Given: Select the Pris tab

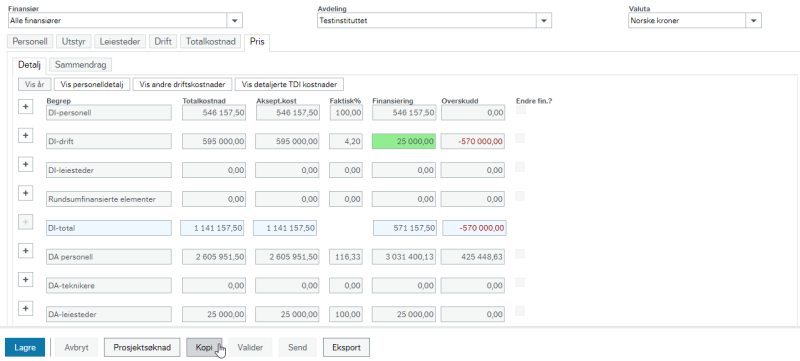Looking at the screenshot, I should tap(257, 42).
